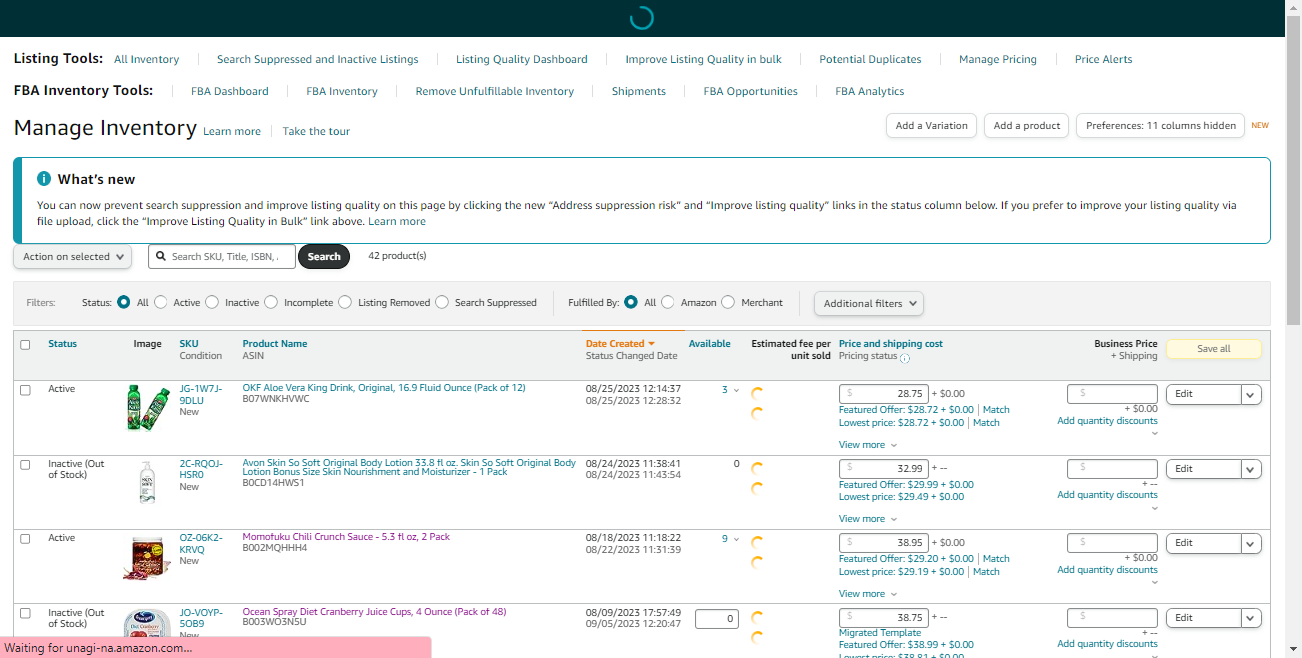Viewport: 1302px width, 658px height.
Task: Click the Date Created sort arrow
Action: point(652,344)
